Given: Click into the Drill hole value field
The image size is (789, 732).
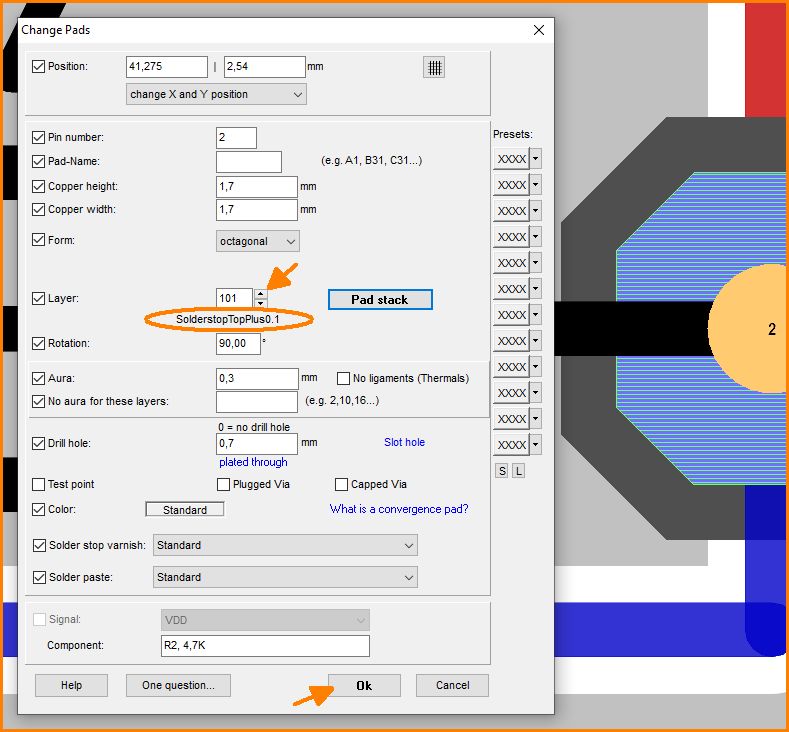Looking at the screenshot, I should point(256,442).
